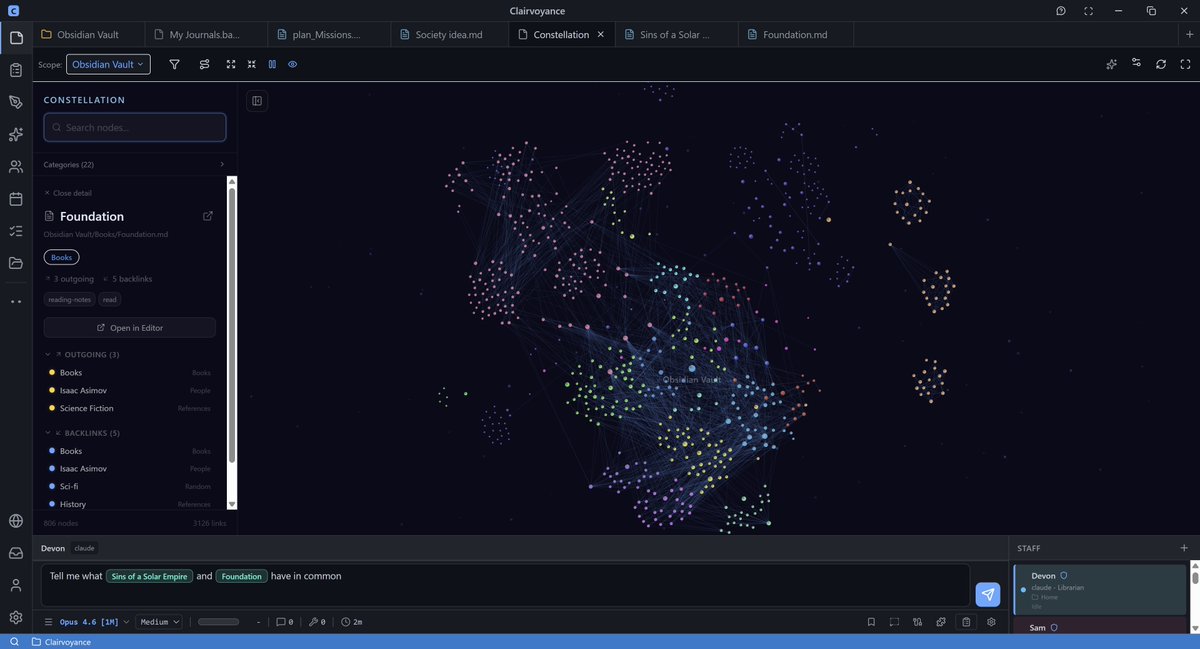This screenshot has width=1200, height=649.
Task: Click the graph settings sliders icon beside filter
Action: tap(204, 64)
